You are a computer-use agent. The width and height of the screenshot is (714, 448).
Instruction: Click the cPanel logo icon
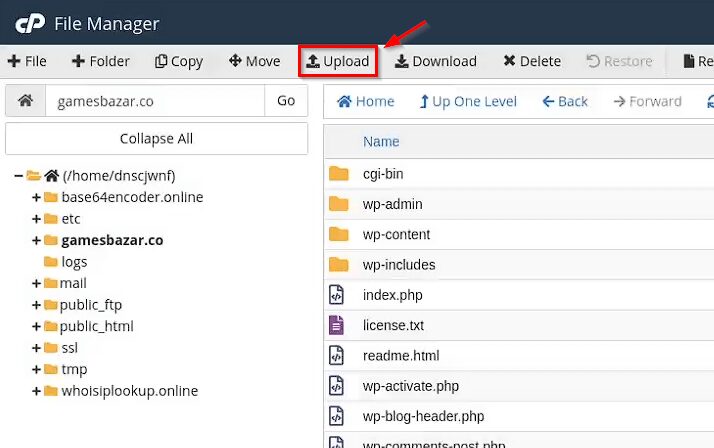30,23
